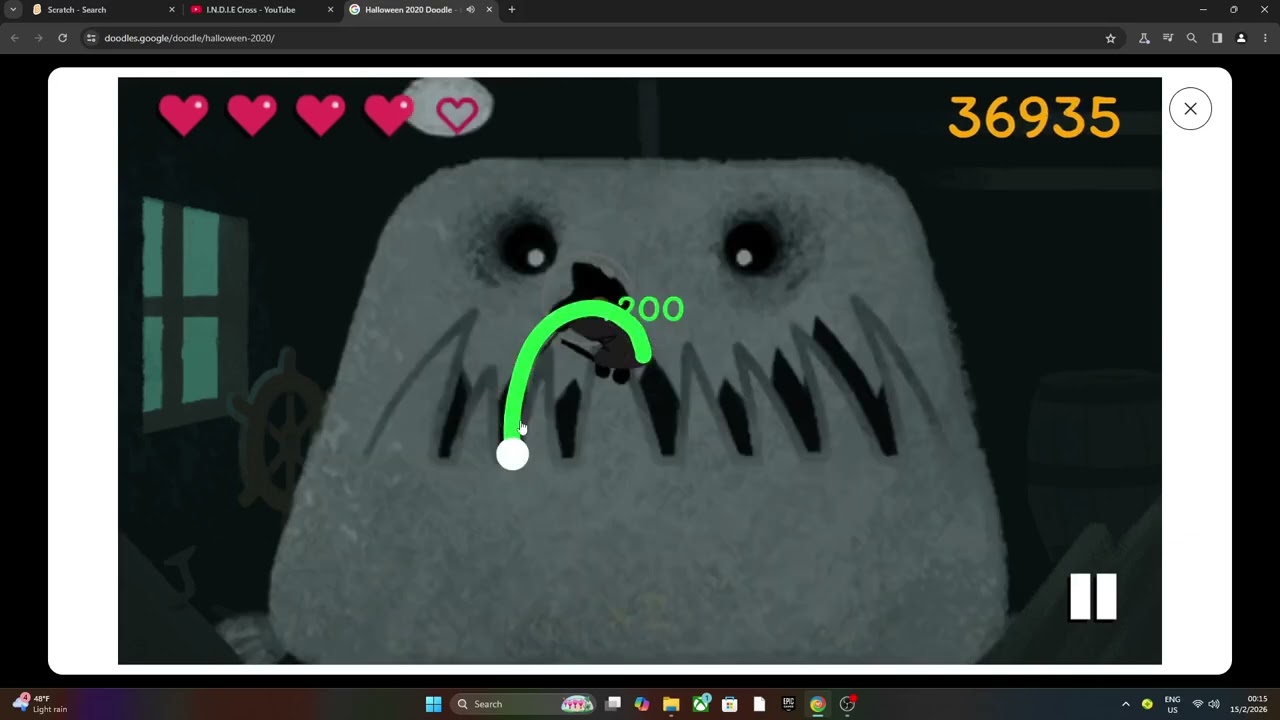The height and width of the screenshot is (720, 1280).
Task: Click the white dot at the trail's end
Action: (x=513, y=455)
